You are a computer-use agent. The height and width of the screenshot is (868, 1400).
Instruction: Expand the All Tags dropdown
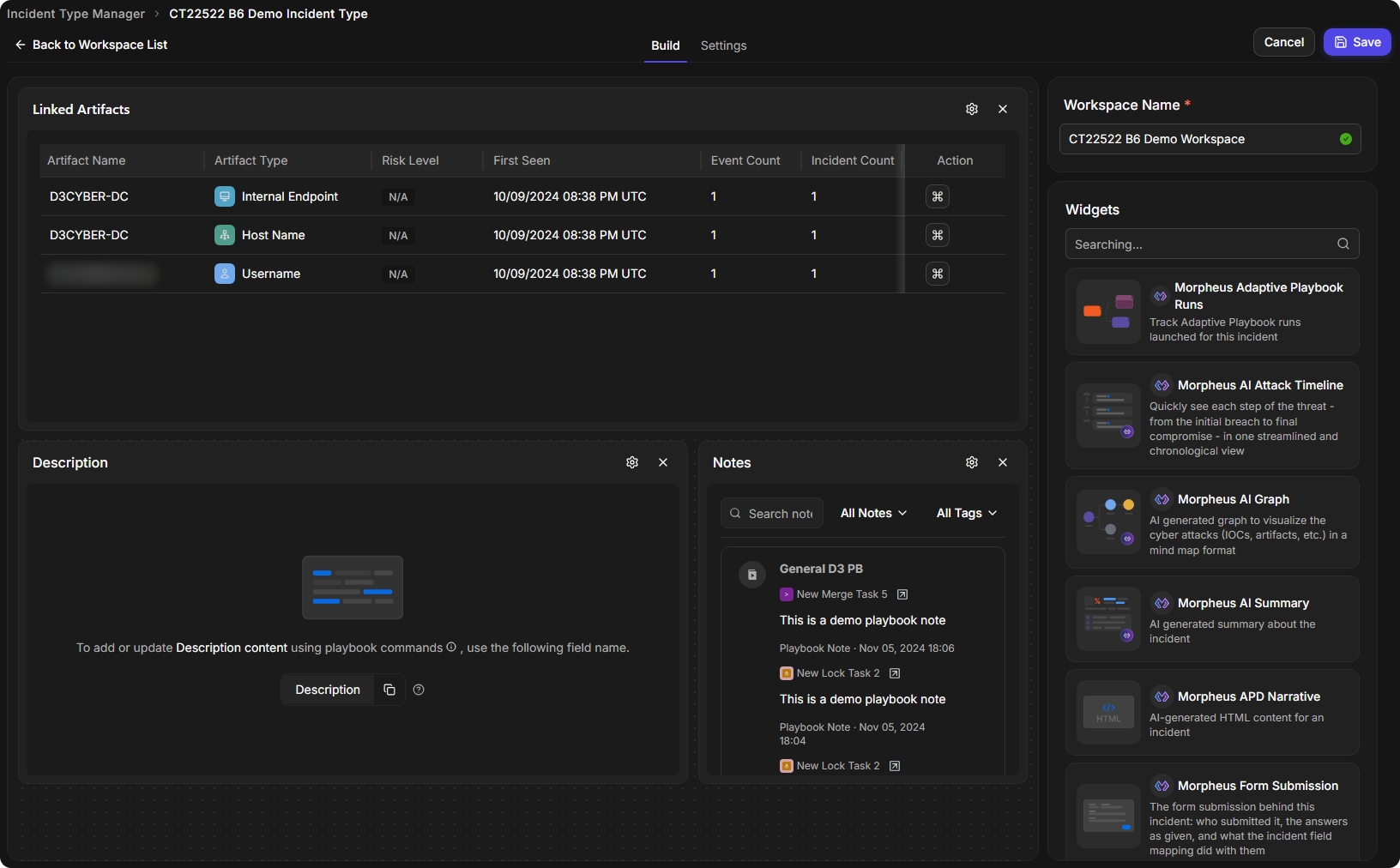tap(967, 513)
